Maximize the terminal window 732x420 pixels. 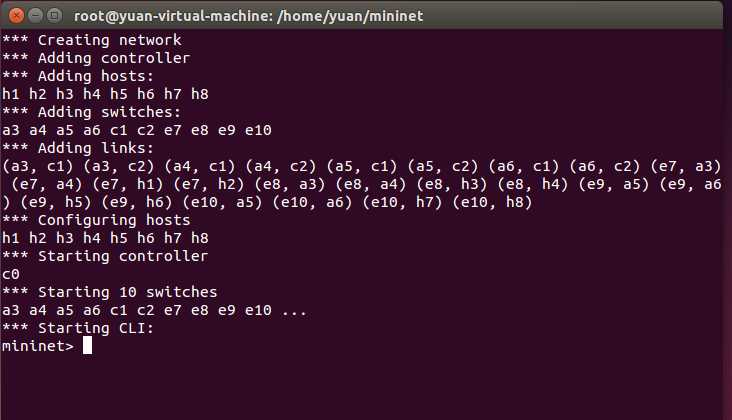54,16
